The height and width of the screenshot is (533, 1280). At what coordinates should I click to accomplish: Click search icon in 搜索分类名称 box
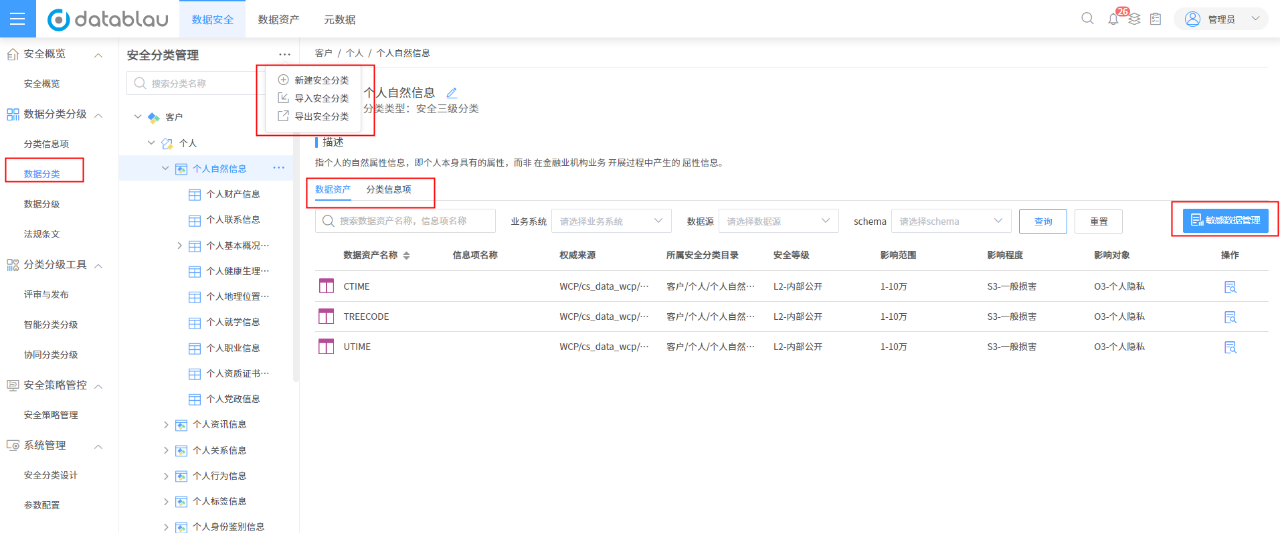[141, 84]
